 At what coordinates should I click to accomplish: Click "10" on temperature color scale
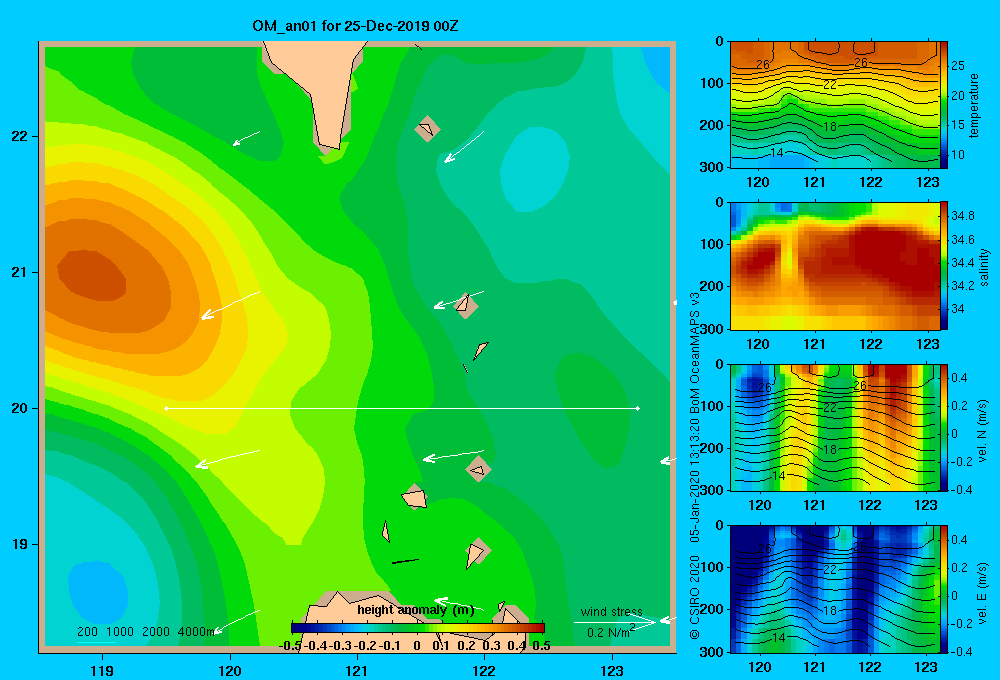pos(957,154)
